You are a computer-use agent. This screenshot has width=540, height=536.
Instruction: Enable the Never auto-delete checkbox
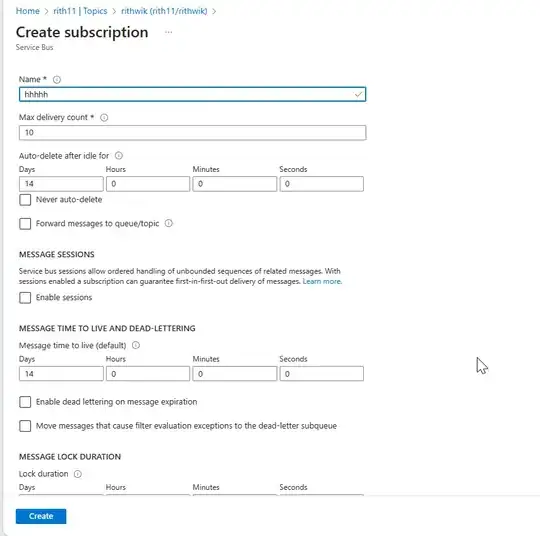(25, 200)
